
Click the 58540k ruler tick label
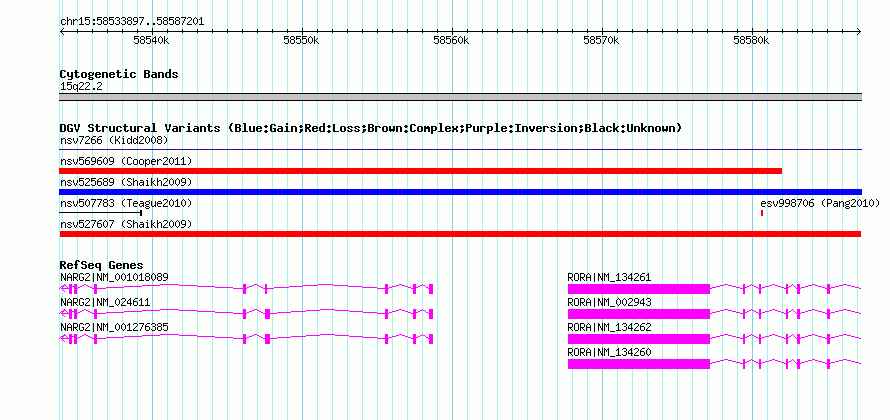pyautogui.click(x=151, y=40)
